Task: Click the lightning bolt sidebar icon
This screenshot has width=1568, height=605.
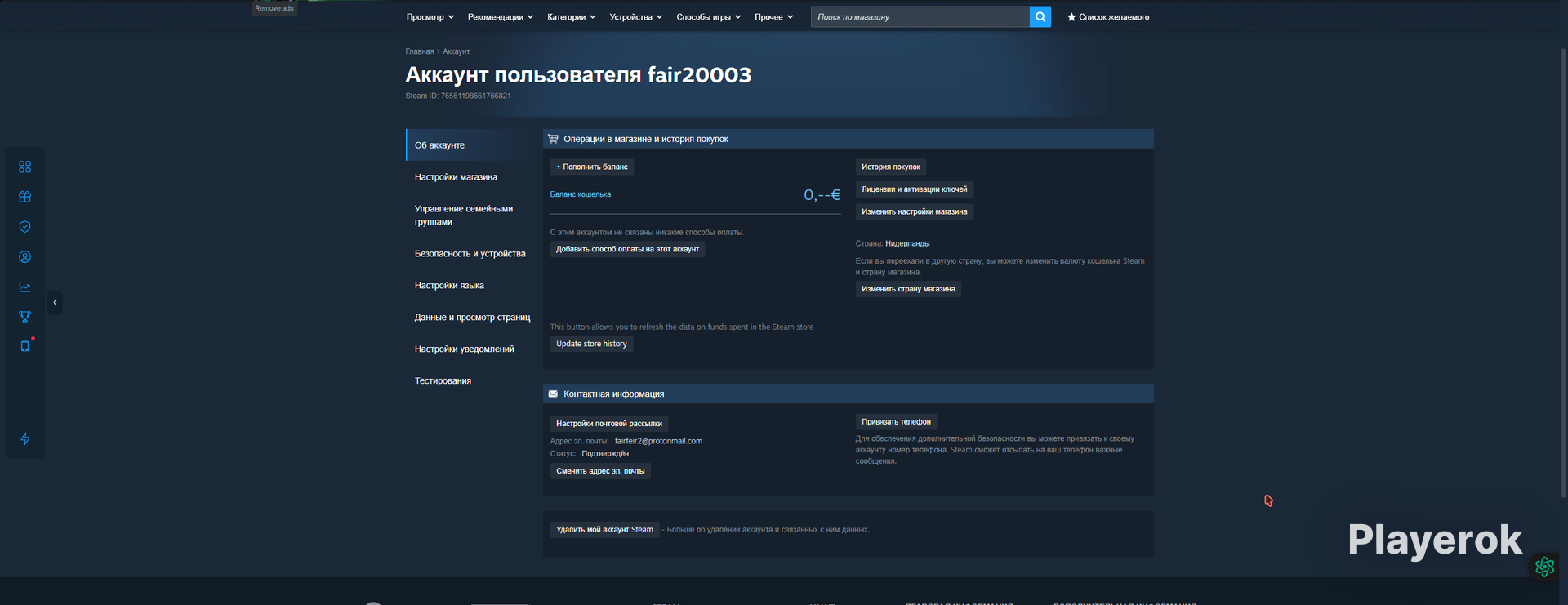Action: 25,438
